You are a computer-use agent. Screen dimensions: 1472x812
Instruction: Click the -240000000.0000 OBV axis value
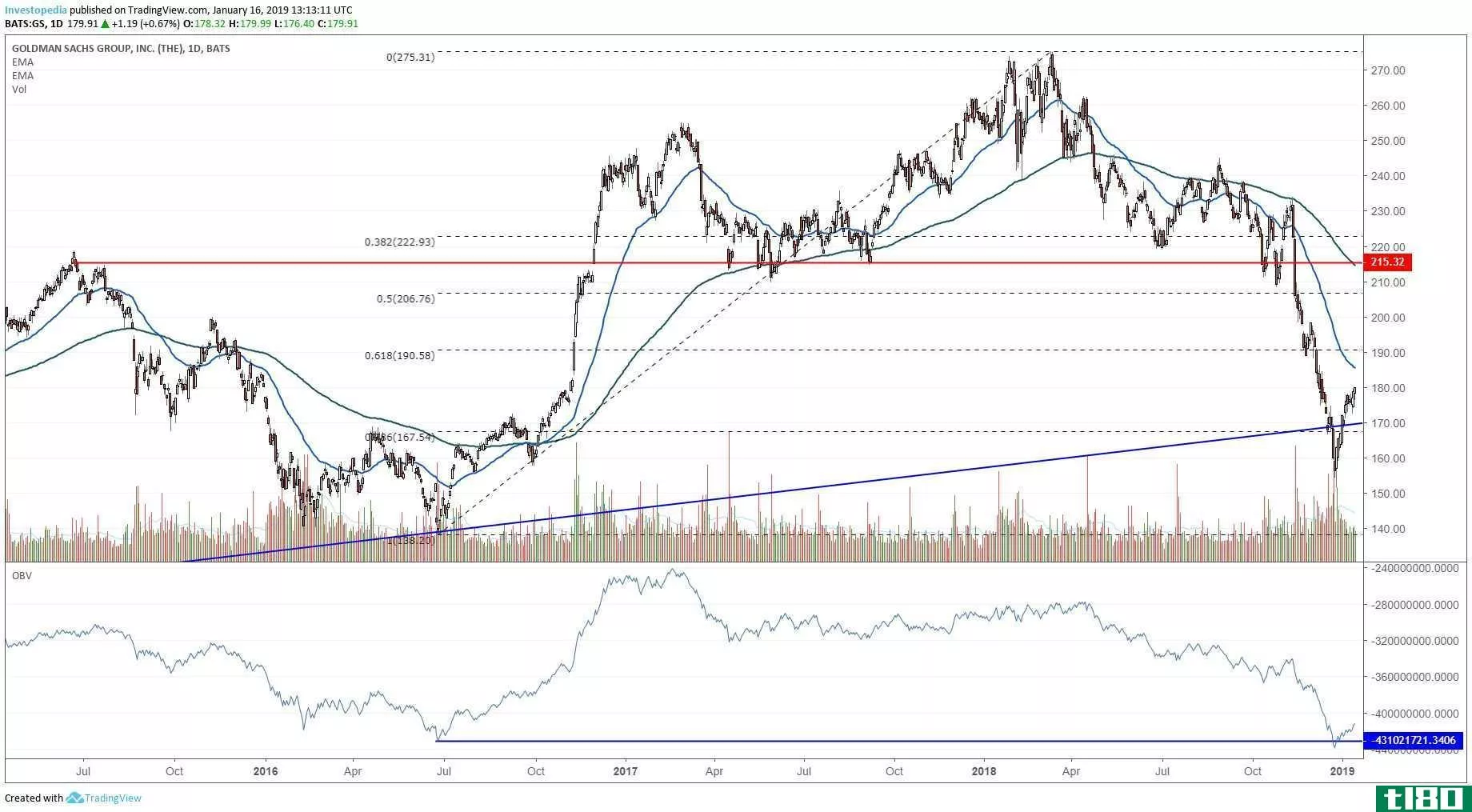point(1414,568)
